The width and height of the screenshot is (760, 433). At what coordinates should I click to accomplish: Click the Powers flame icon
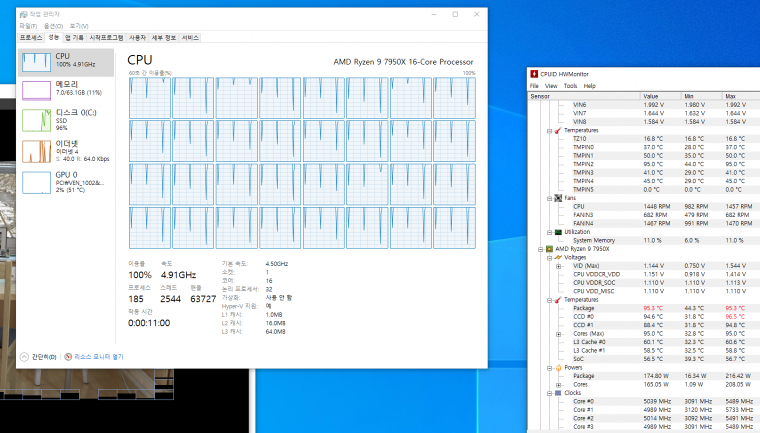tap(558, 368)
